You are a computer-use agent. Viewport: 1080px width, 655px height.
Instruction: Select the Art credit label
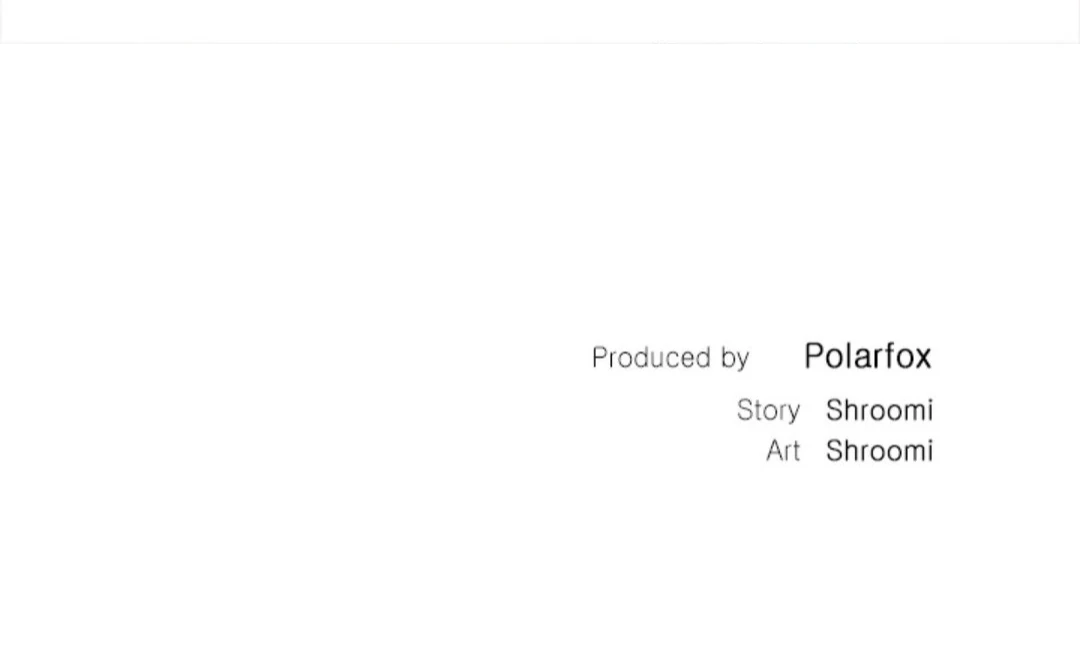point(783,451)
